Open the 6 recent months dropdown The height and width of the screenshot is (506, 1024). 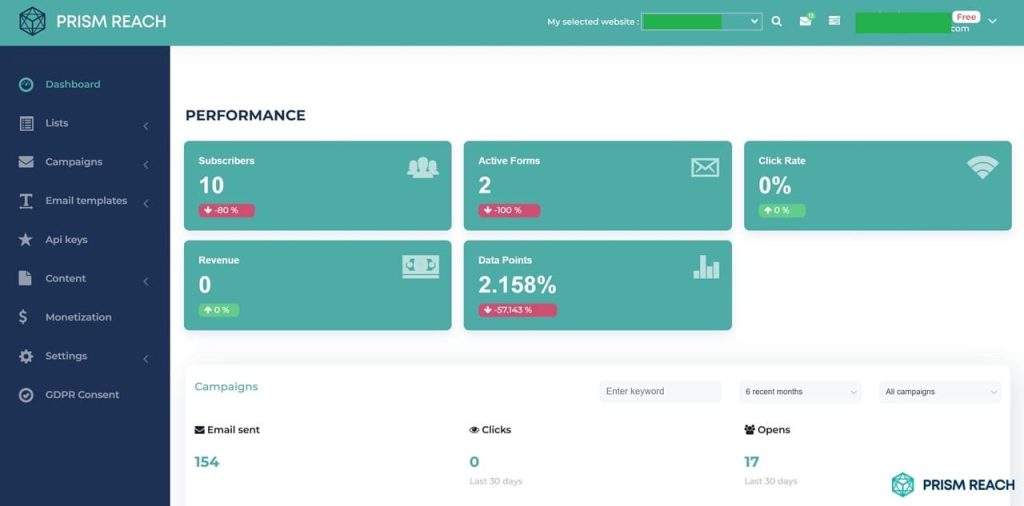(x=800, y=392)
